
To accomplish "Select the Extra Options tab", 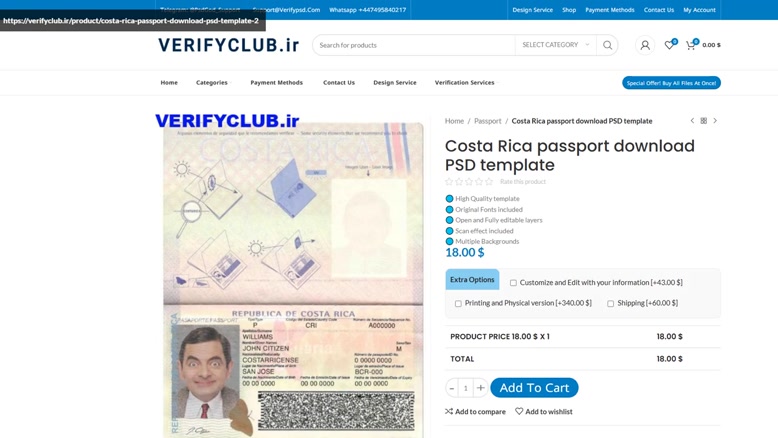I will [x=472, y=279].
